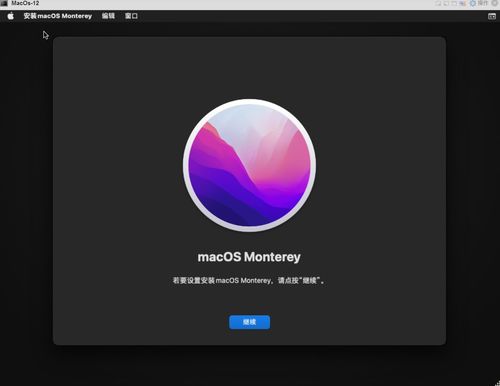Viewport: 500px width, 386px height.
Task: Click the MacOs-12 window title text
Action: [25, 3]
